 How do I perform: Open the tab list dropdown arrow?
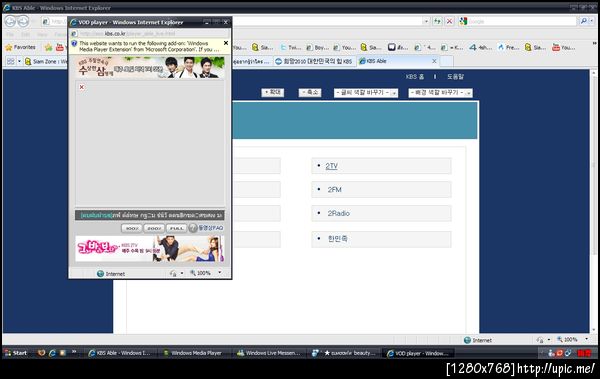coord(20,61)
